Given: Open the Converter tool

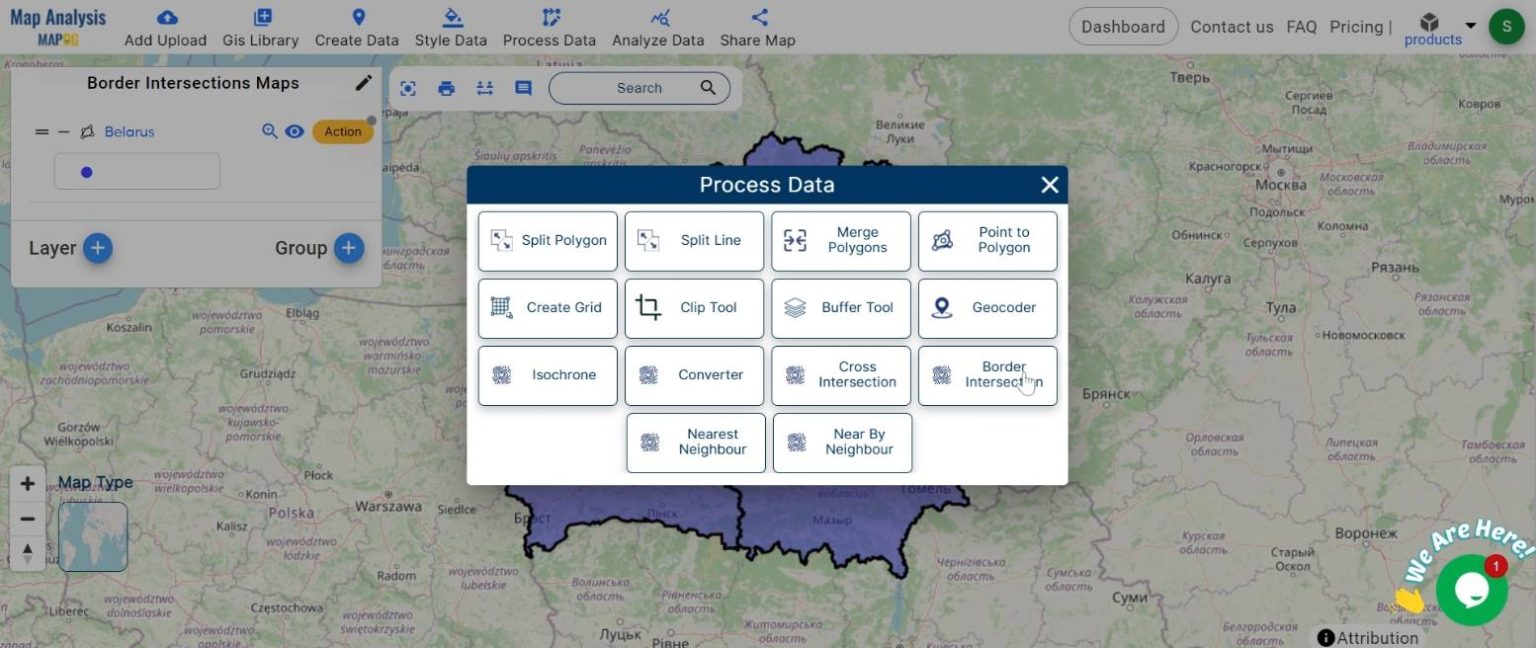Looking at the screenshot, I should (694, 376).
